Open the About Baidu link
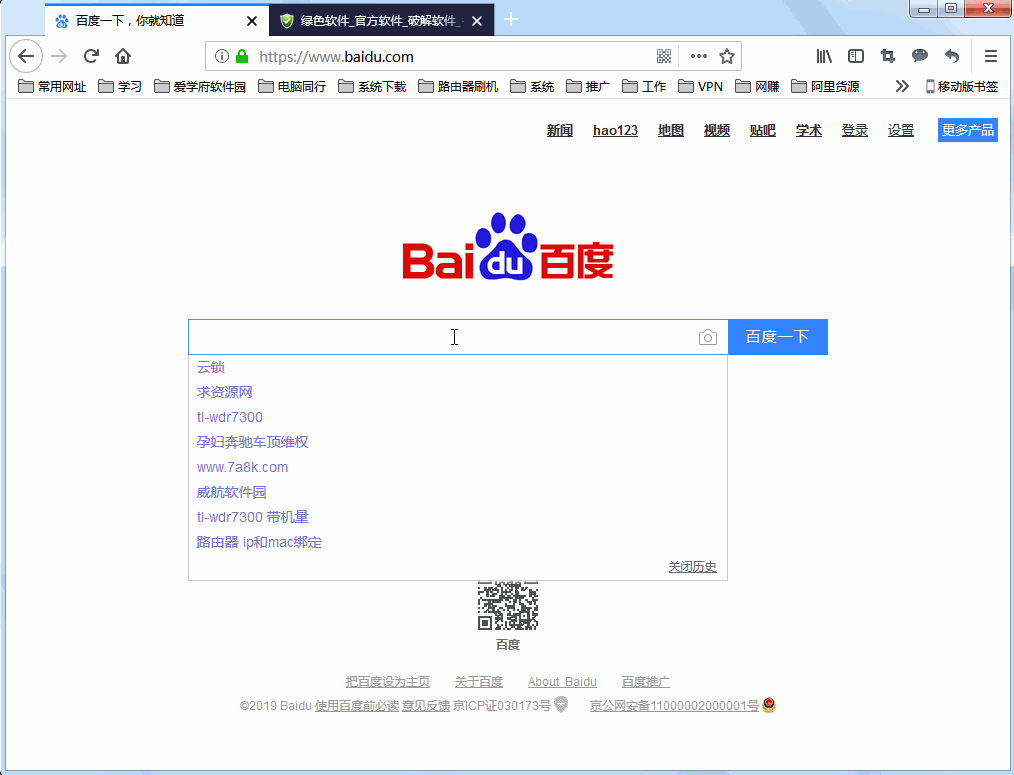 [562, 681]
